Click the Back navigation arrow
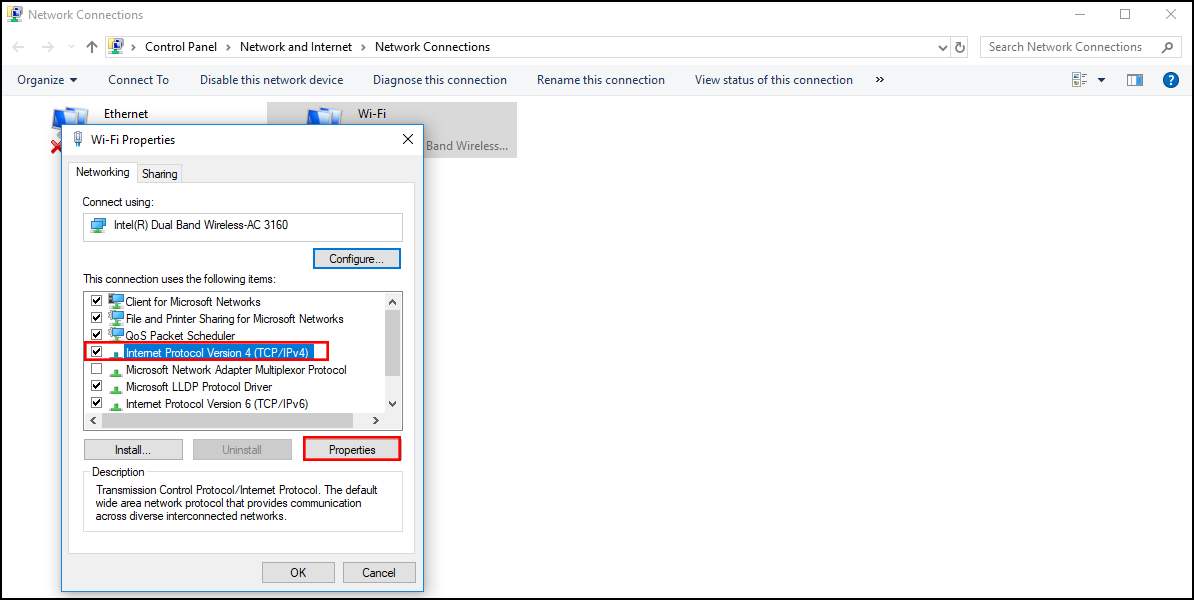The width and height of the screenshot is (1194, 600). coord(19,47)
